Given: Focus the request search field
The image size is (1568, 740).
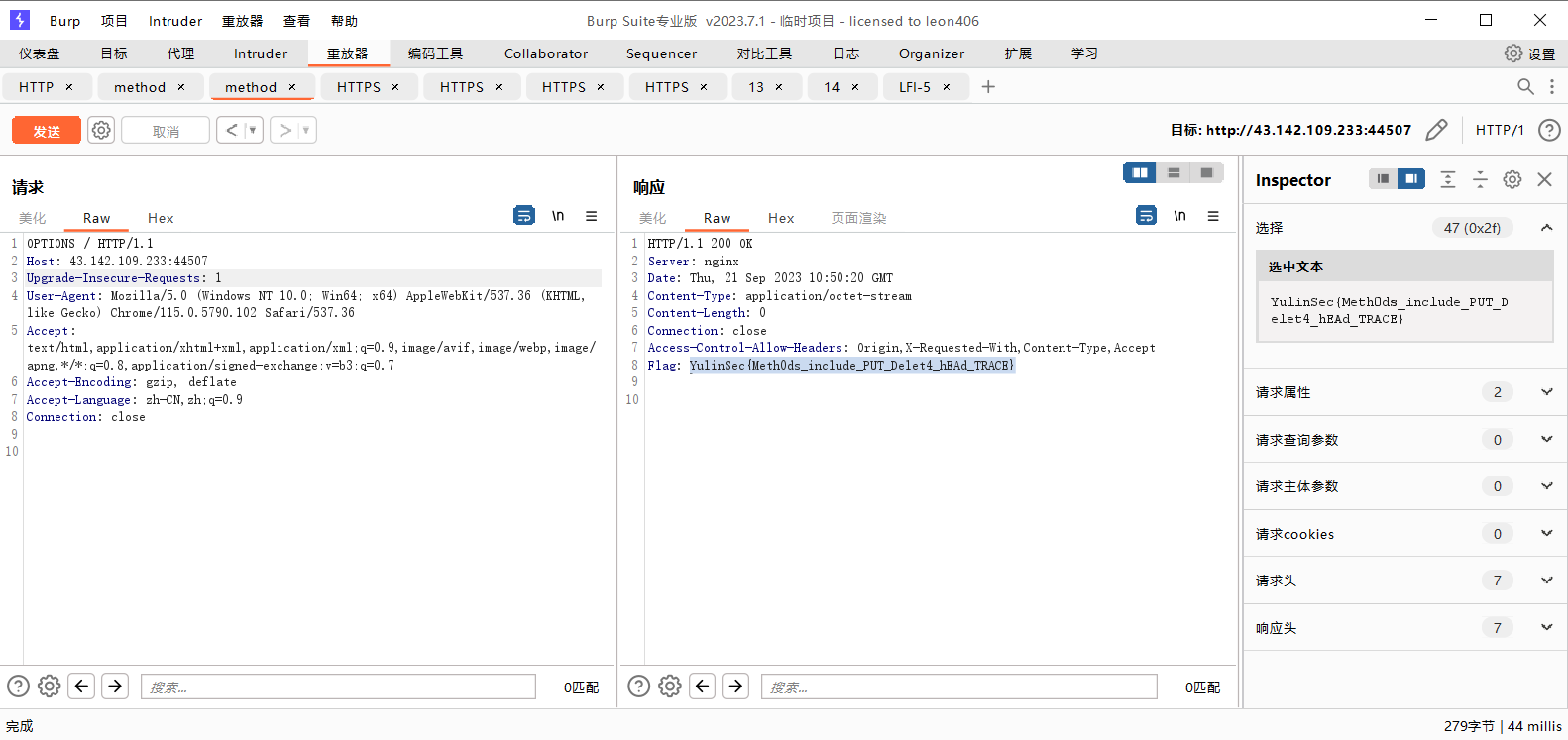Looking at the screenshot, I should point(338,687).
